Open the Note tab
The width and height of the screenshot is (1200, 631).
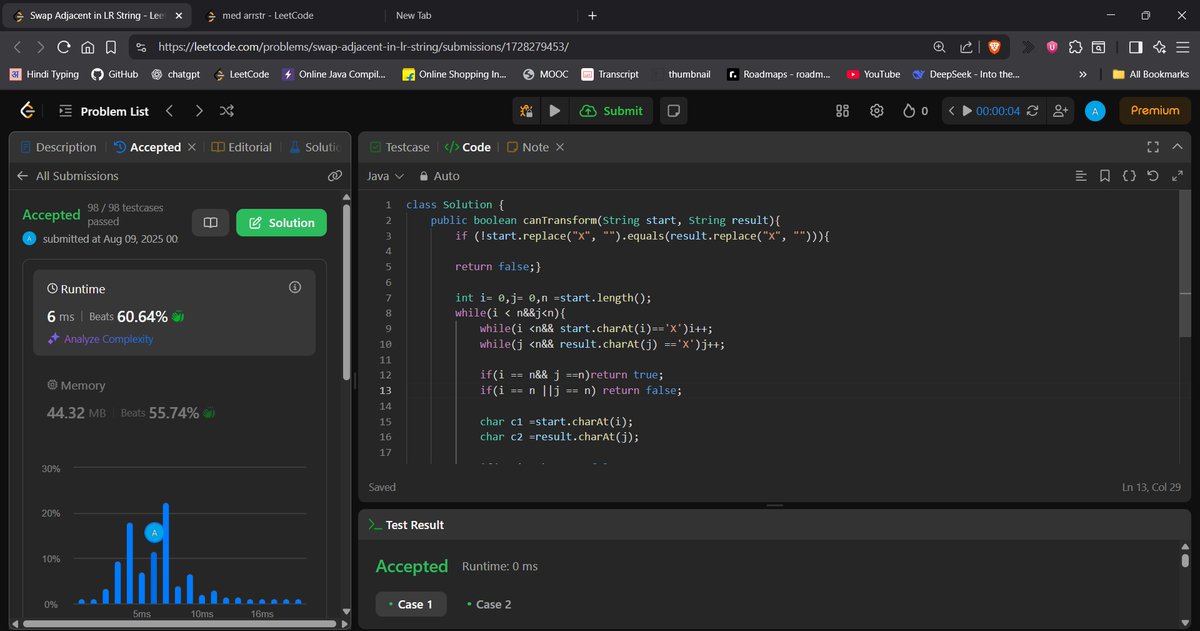coord(527,147)
